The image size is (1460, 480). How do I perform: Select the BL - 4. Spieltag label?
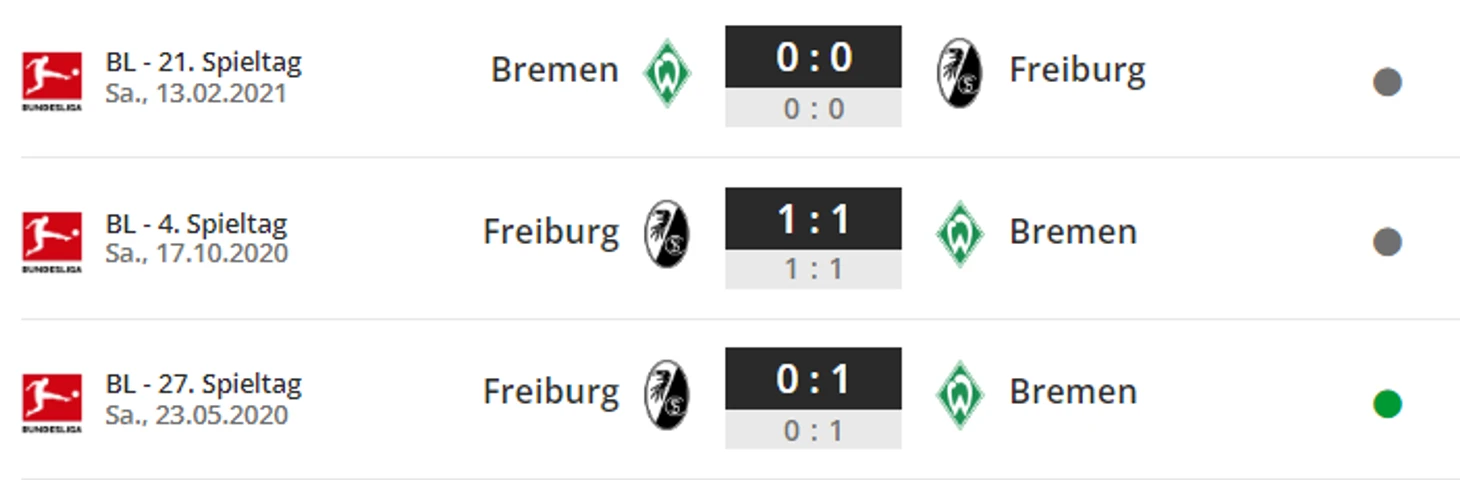click(197, 223)
